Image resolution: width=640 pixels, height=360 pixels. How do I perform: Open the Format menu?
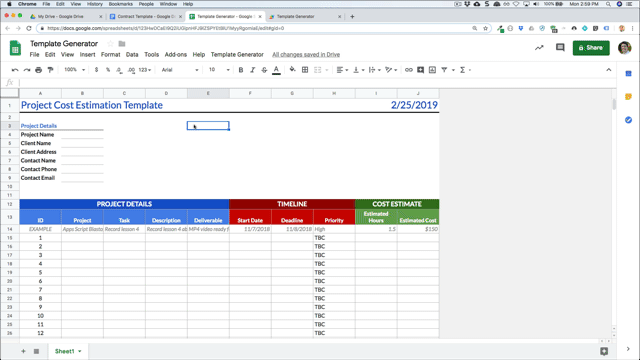(x=111, y=55)
